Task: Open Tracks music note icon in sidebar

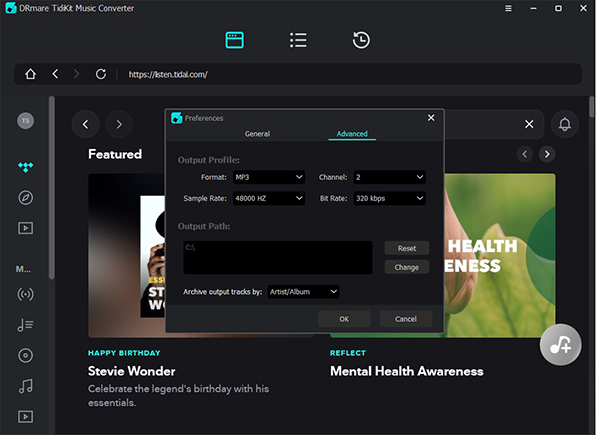Action: point(25,386)
